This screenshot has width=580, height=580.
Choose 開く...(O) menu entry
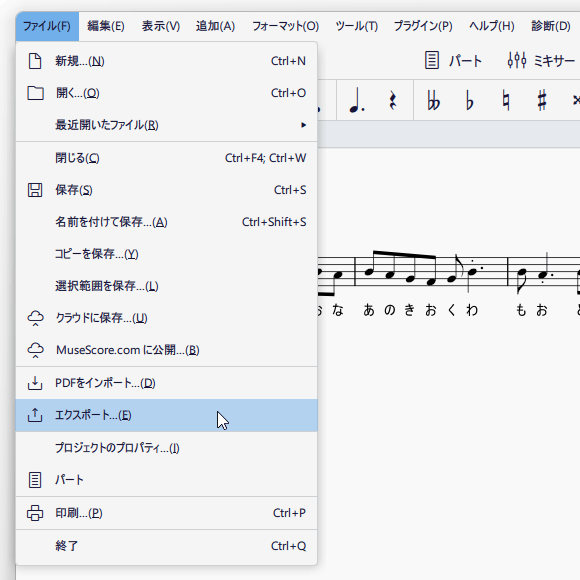(x=166, y=93)
